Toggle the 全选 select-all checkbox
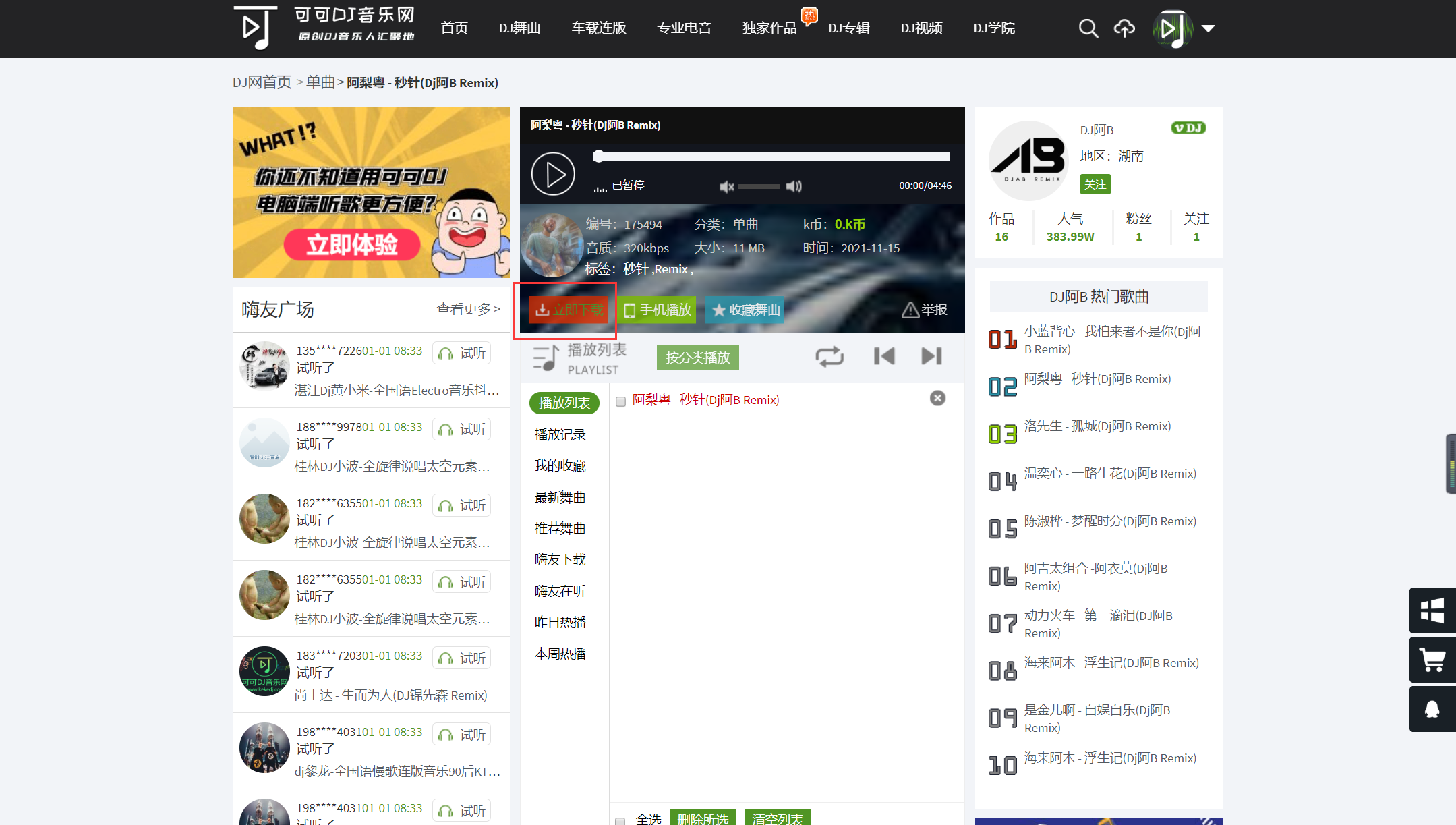The image size is (1456, 825). (620, 820)
